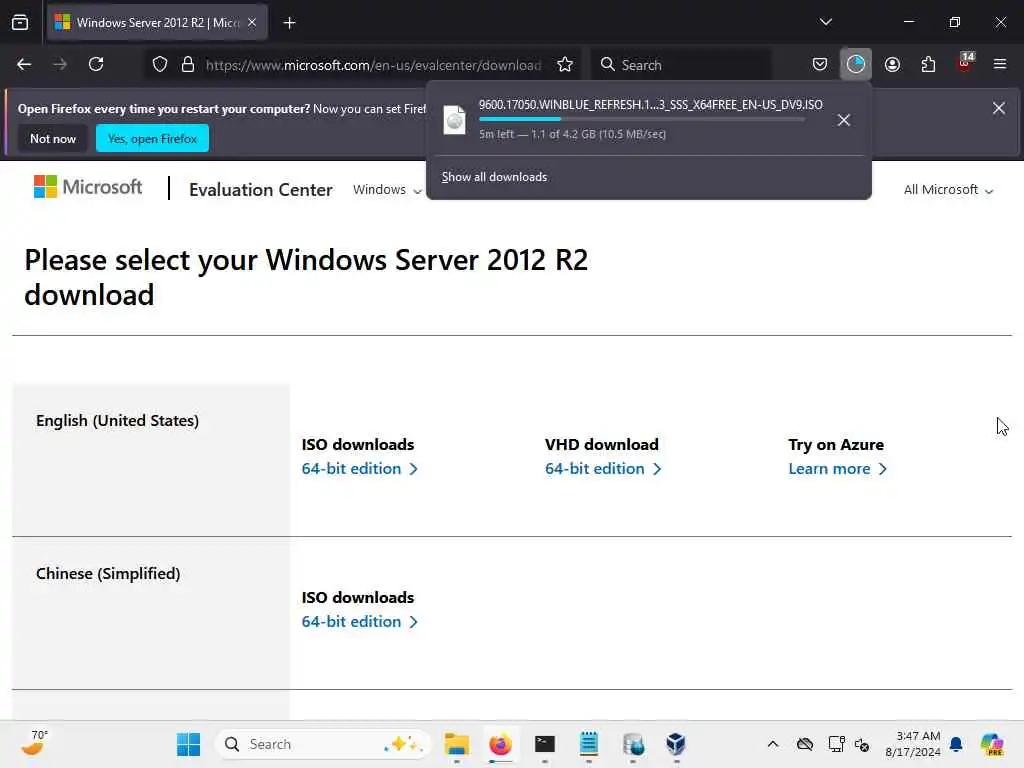This screenshot has height=768, width=1024.
Task: Open the database server app in taskbar
Action: click(633, 744)
